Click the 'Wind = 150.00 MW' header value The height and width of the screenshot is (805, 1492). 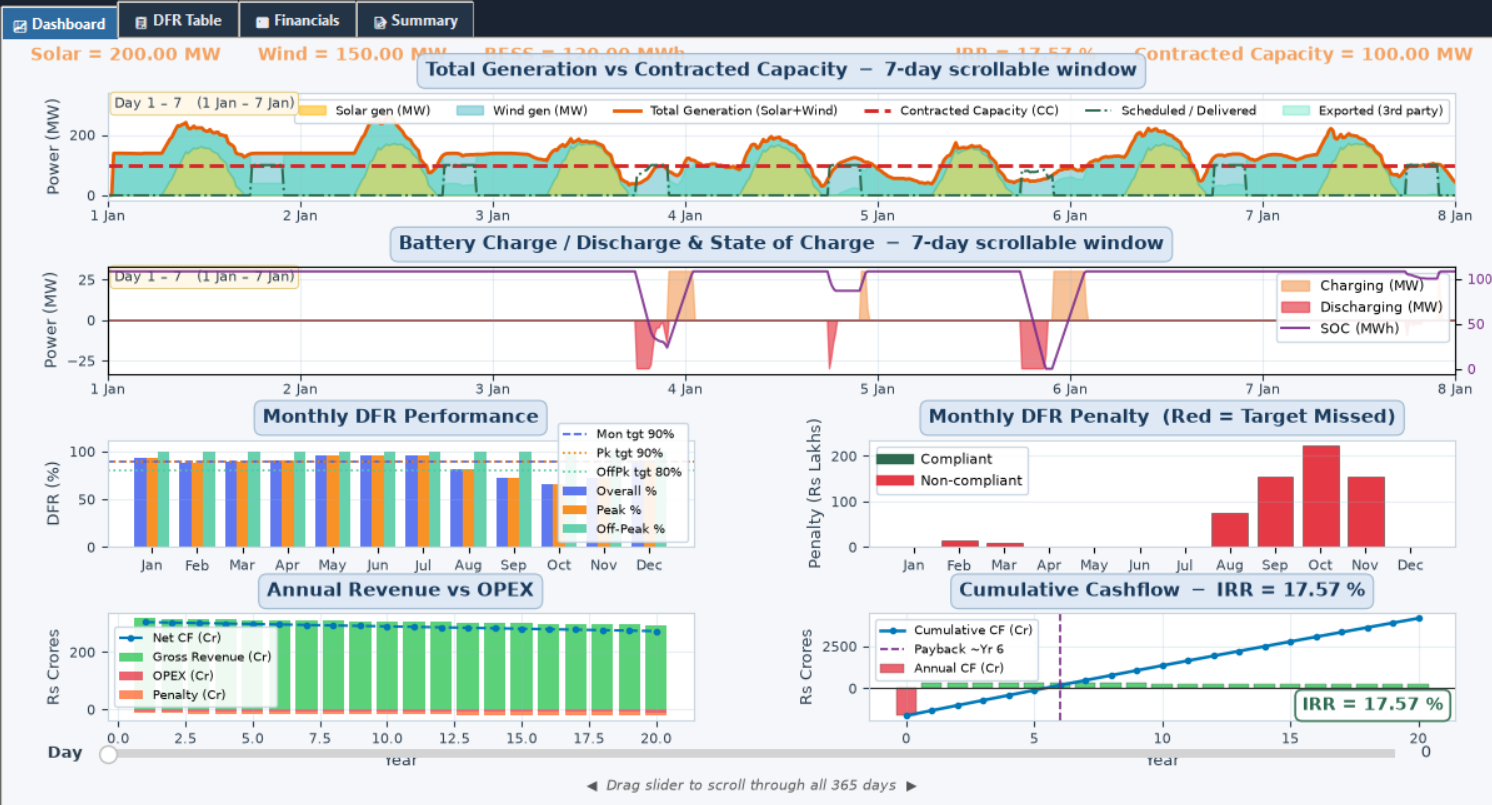pos(353,54)
